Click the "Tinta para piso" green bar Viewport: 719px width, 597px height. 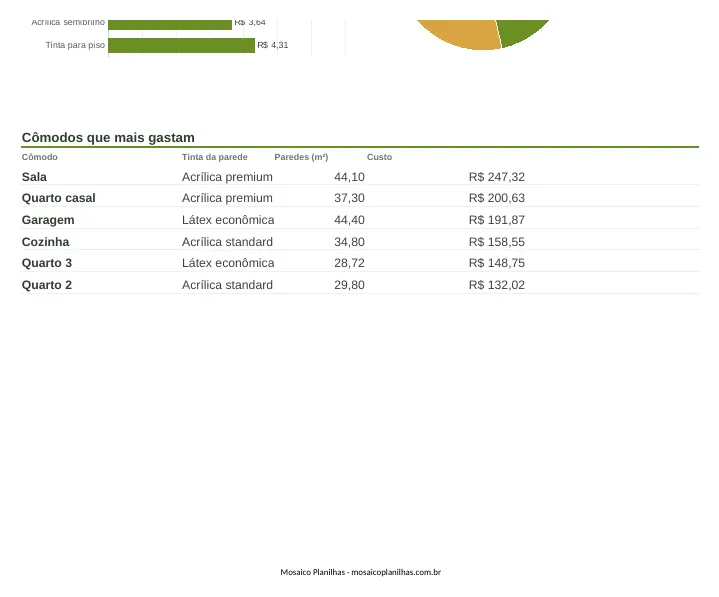(182, 45)
